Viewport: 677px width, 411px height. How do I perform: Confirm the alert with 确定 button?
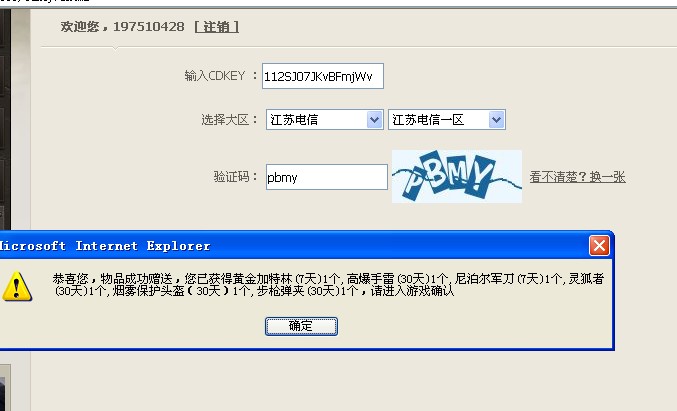tap(301, 326)
